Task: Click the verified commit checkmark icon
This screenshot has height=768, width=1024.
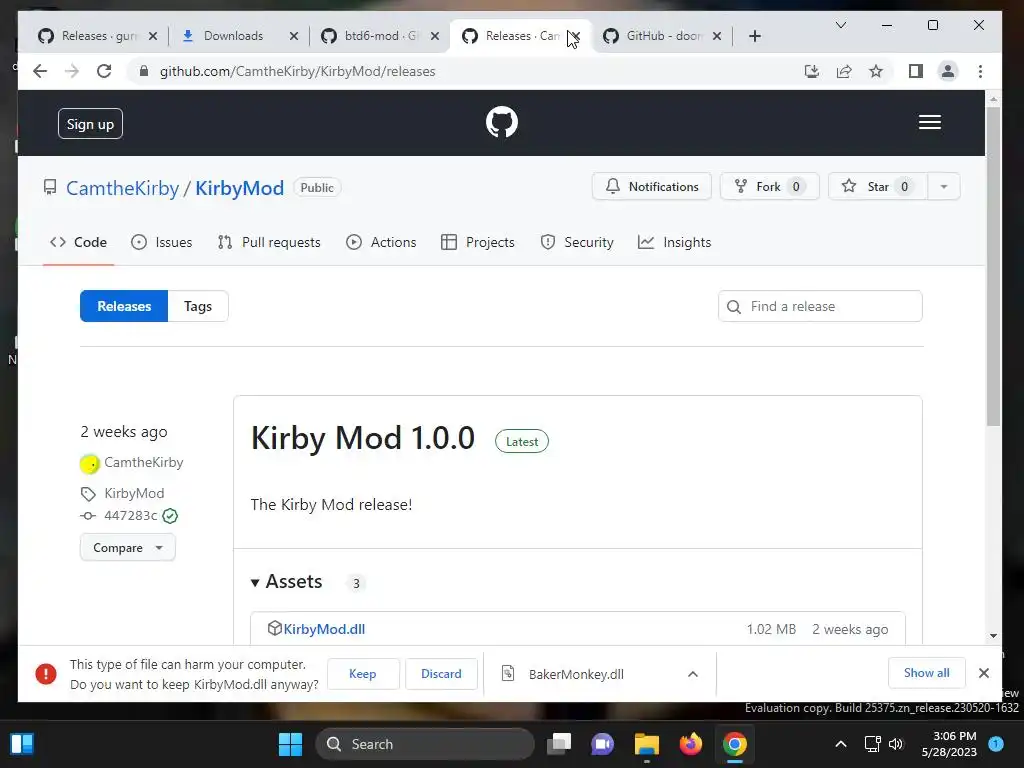Action: click(x=170, y=516)
